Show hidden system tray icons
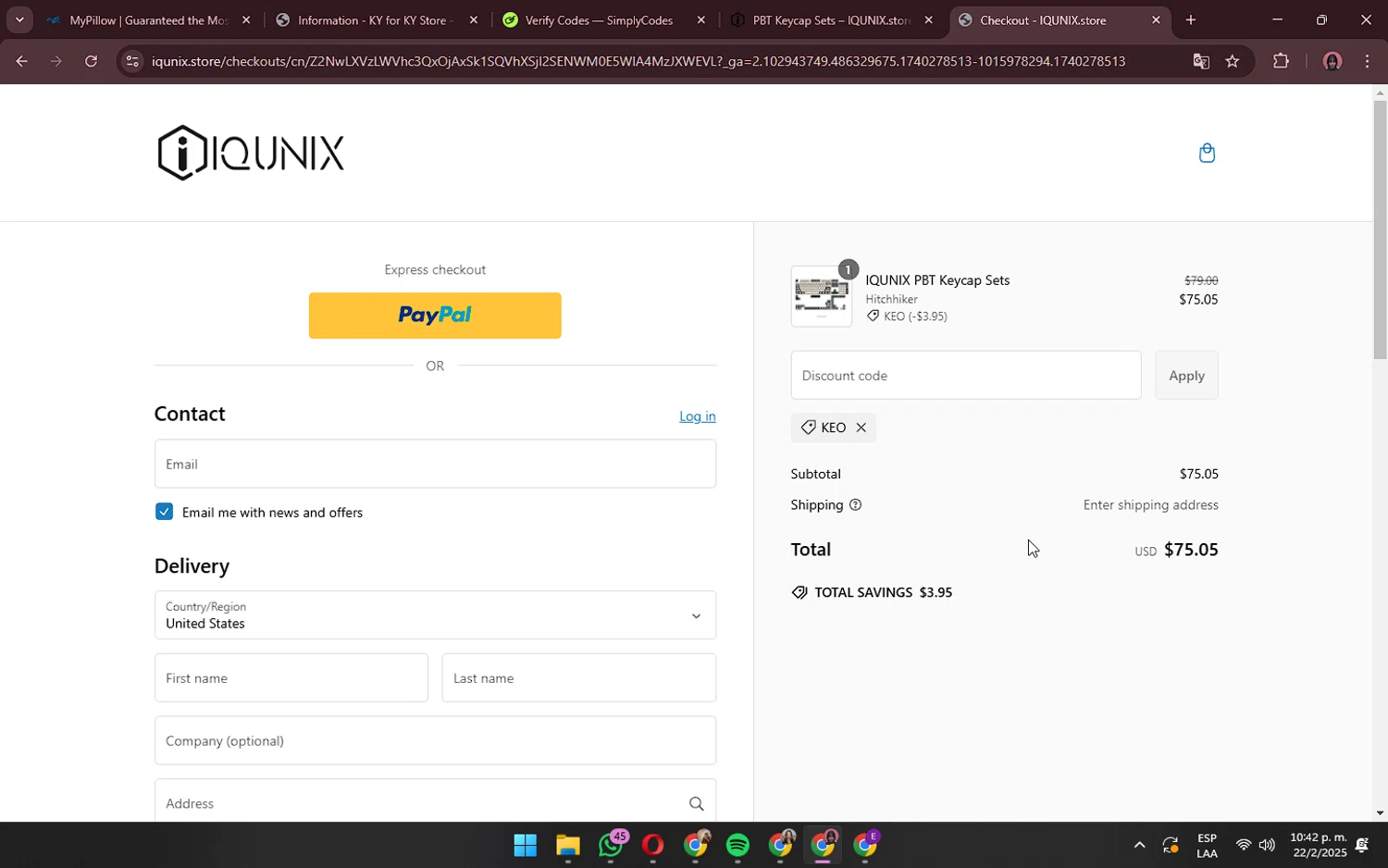 [x=1139, y=845]
